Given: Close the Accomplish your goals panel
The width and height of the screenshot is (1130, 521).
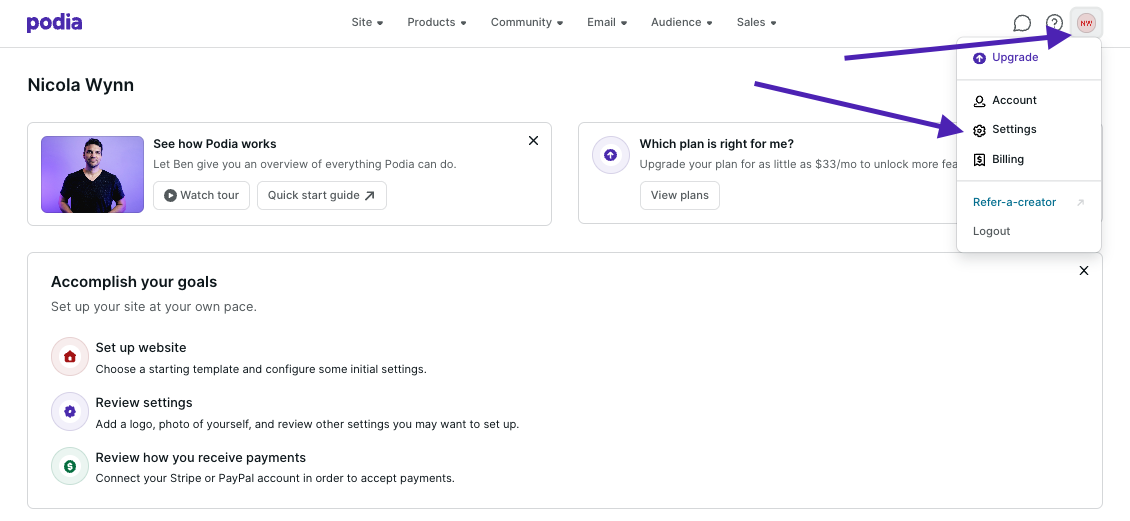Looking at the screenshot, I should click(x=1084, y=271).
